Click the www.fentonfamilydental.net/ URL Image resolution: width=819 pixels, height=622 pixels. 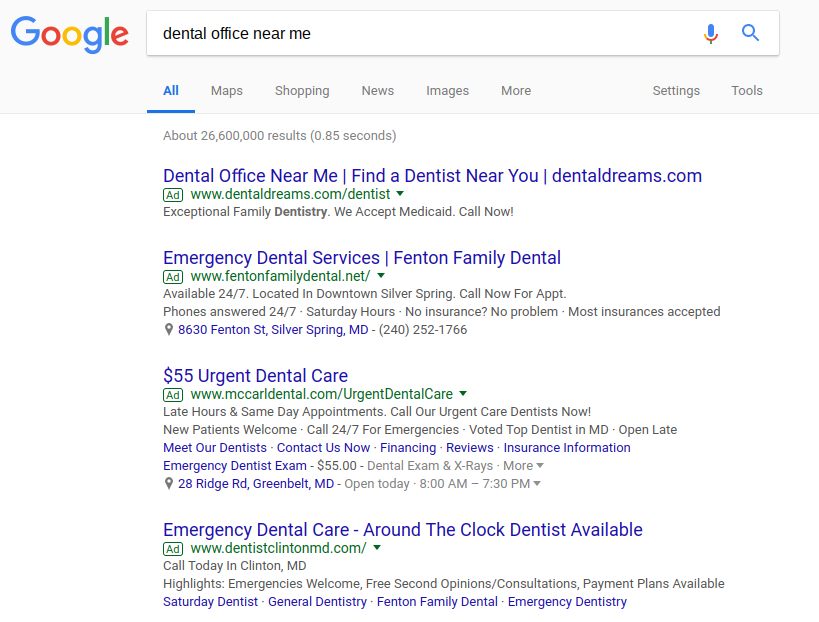(280, 276)
